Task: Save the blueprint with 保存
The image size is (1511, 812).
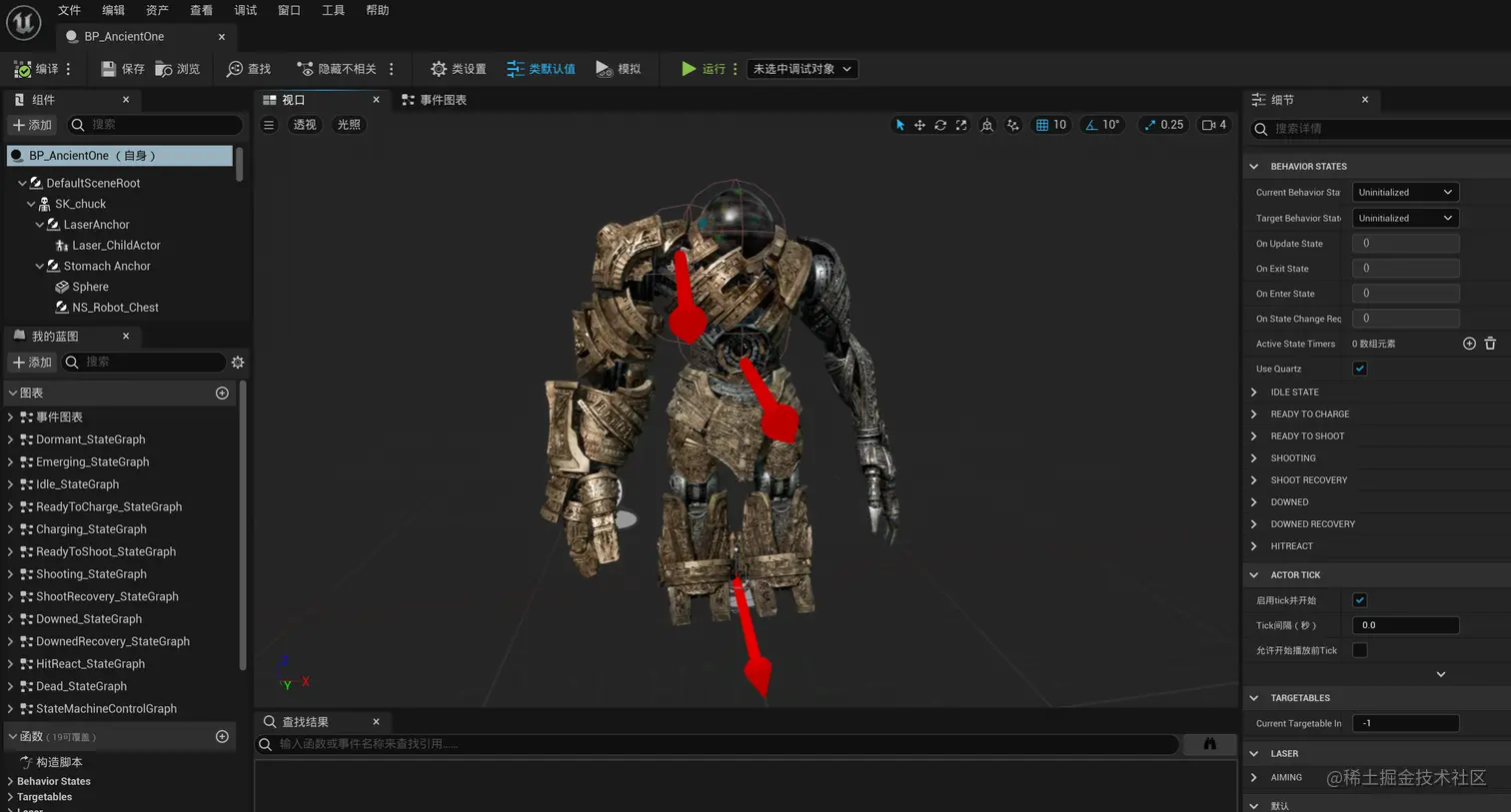Action: point(123,69)
